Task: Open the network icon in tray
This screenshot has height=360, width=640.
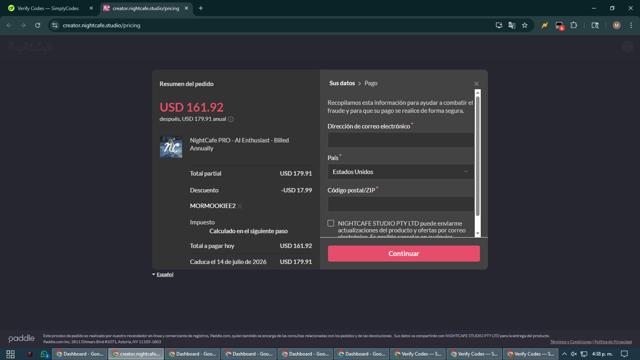Action: tap(584, 354)
